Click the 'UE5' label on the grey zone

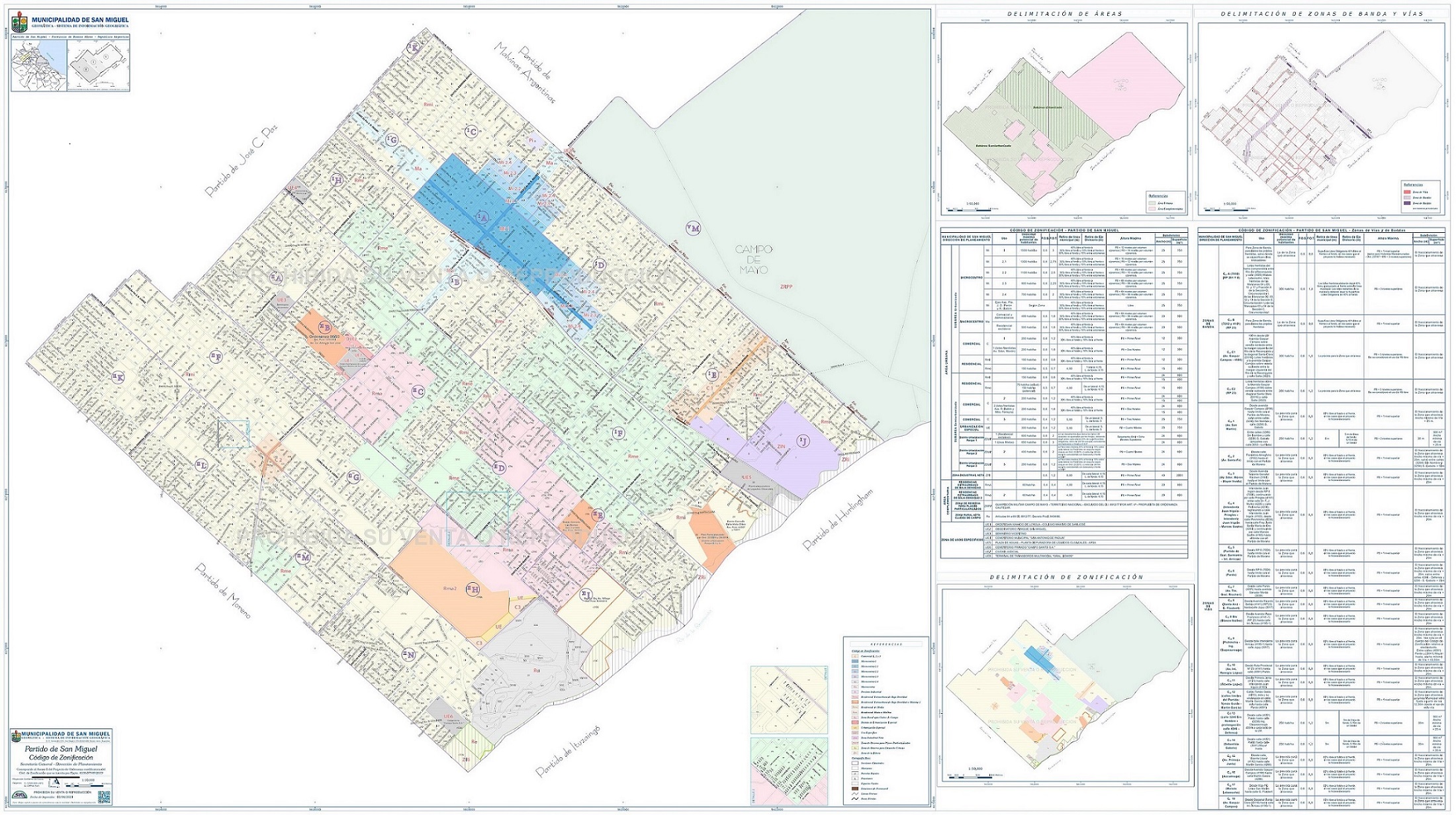point(747,477)
